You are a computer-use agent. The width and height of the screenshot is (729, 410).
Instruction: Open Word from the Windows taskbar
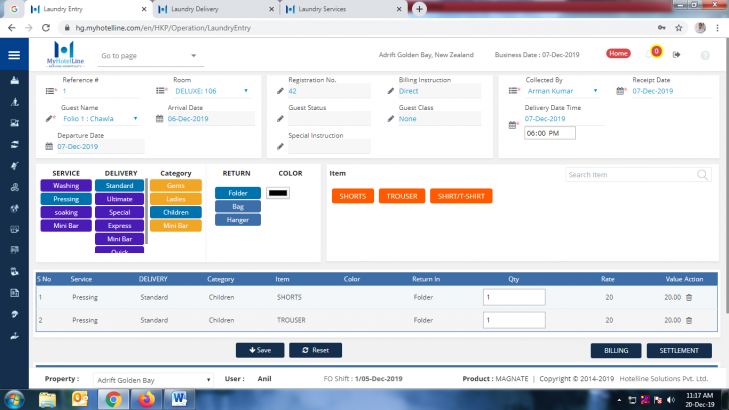[x=180, y=399]
